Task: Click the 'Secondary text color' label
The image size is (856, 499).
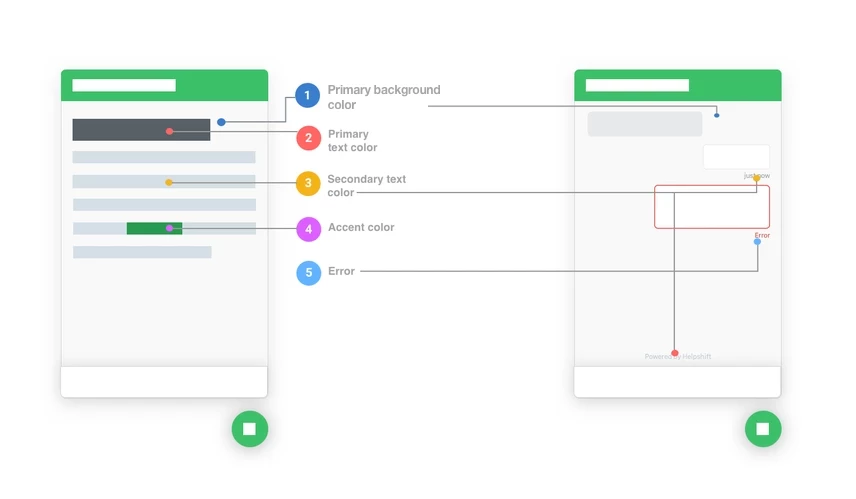Action: coord(366,185)
